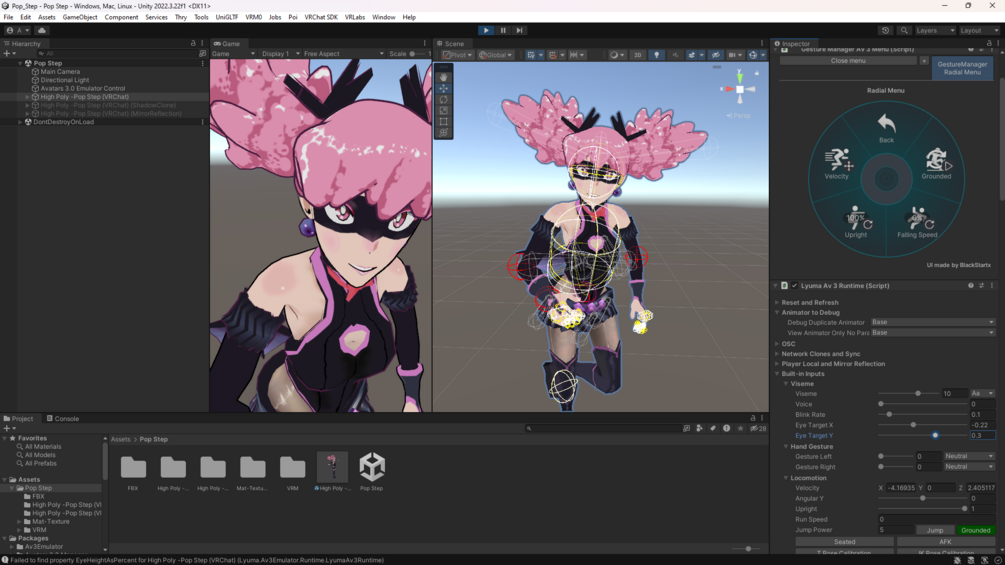1005x565 pixels.
Task: Open the Gesture Left Neutral dropdown
Action: 969,457
